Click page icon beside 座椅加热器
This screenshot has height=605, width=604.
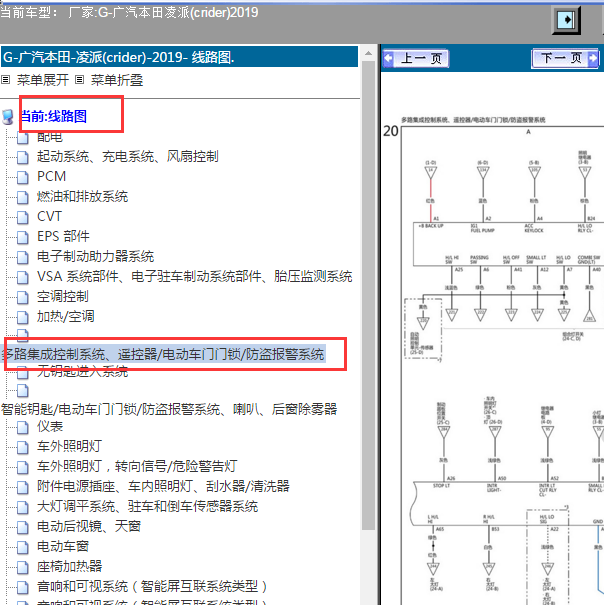point(23,568)
